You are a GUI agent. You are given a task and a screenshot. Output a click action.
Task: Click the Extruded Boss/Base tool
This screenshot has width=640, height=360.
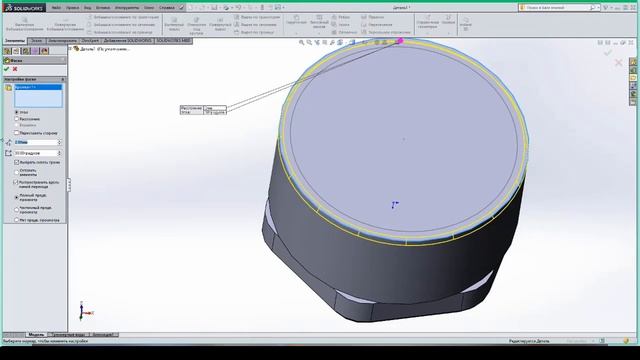click(x=24, y=24)
